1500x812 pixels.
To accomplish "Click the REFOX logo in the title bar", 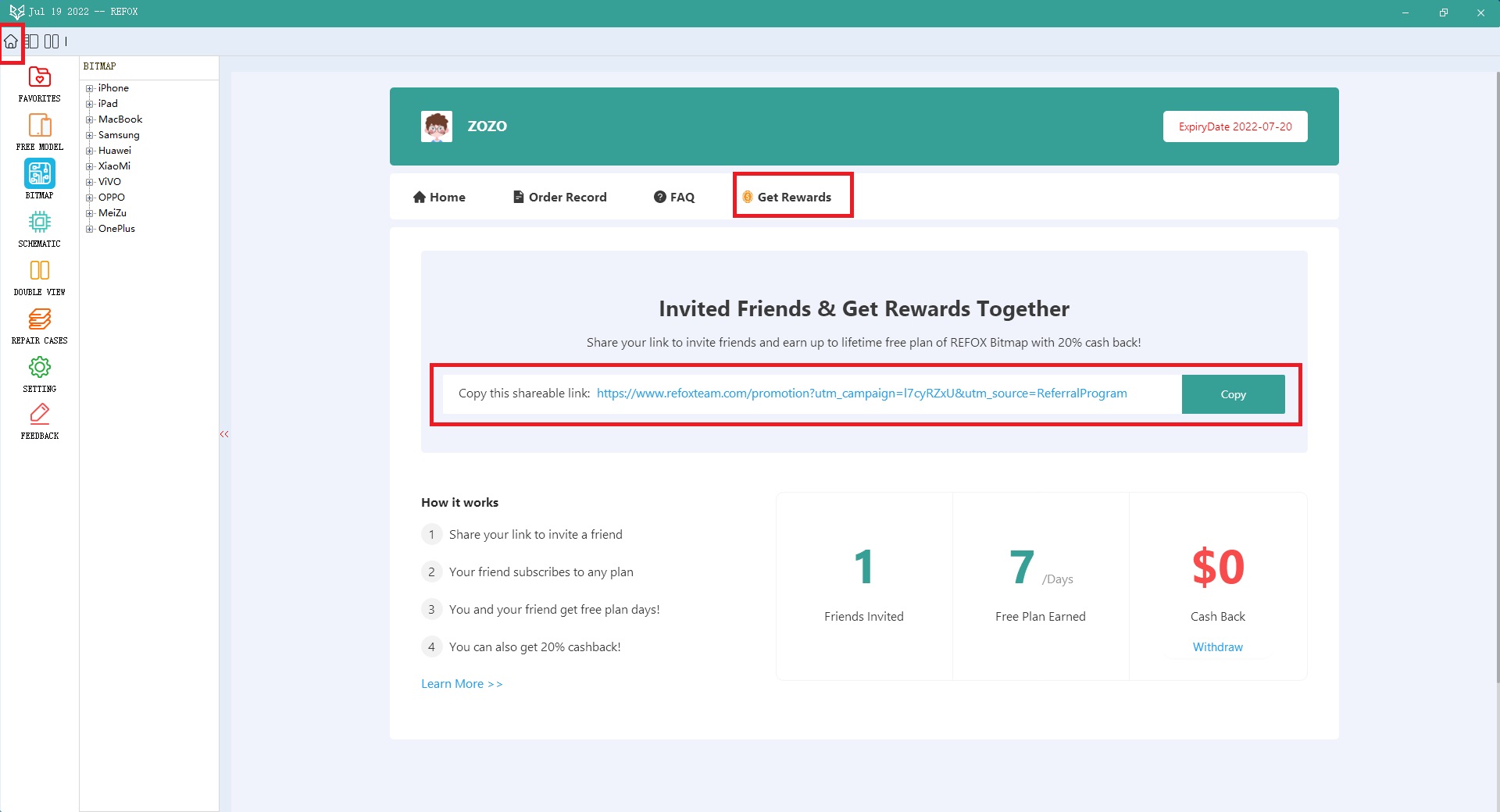I will tap(16, 12).
